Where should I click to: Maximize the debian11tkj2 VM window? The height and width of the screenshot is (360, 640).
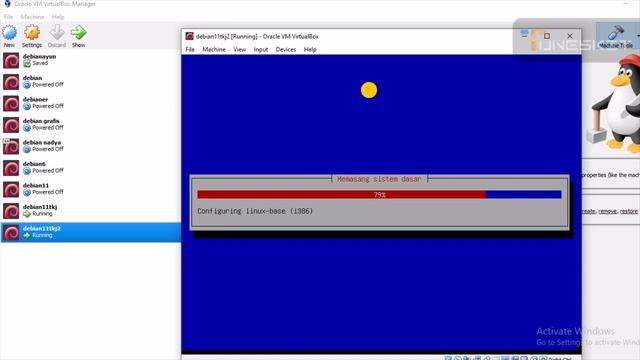(x=547, y=36)
